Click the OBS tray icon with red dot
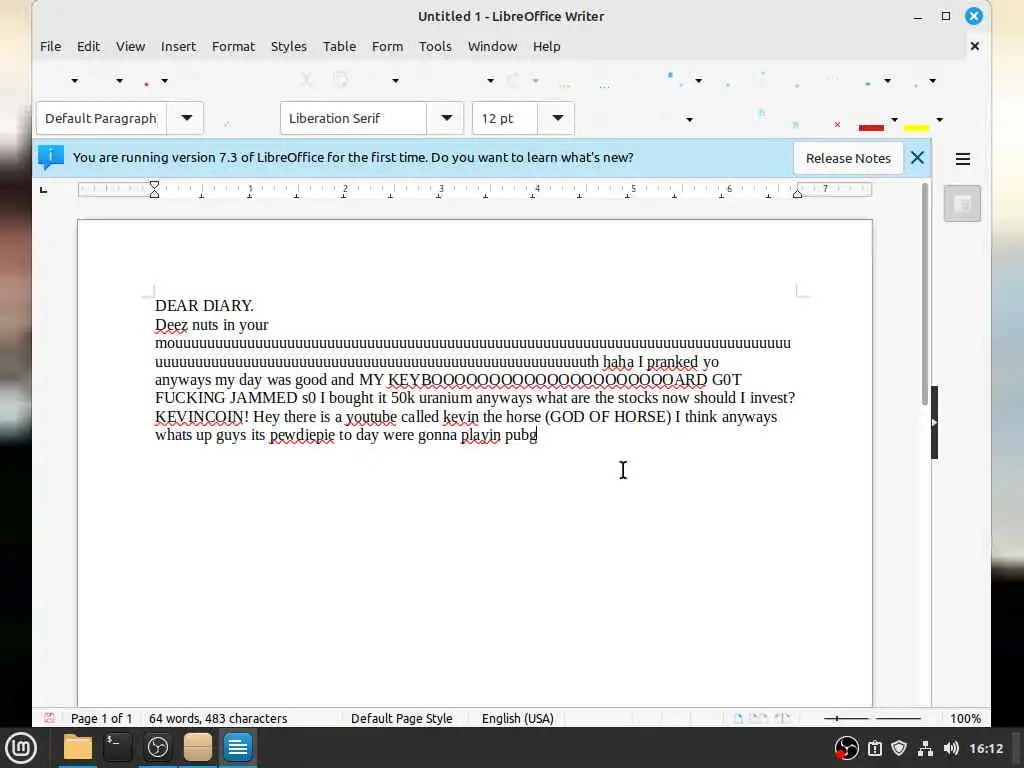The height and width of the screenshot is (768, 1024). pyautogui.click(x=846, y=748)
